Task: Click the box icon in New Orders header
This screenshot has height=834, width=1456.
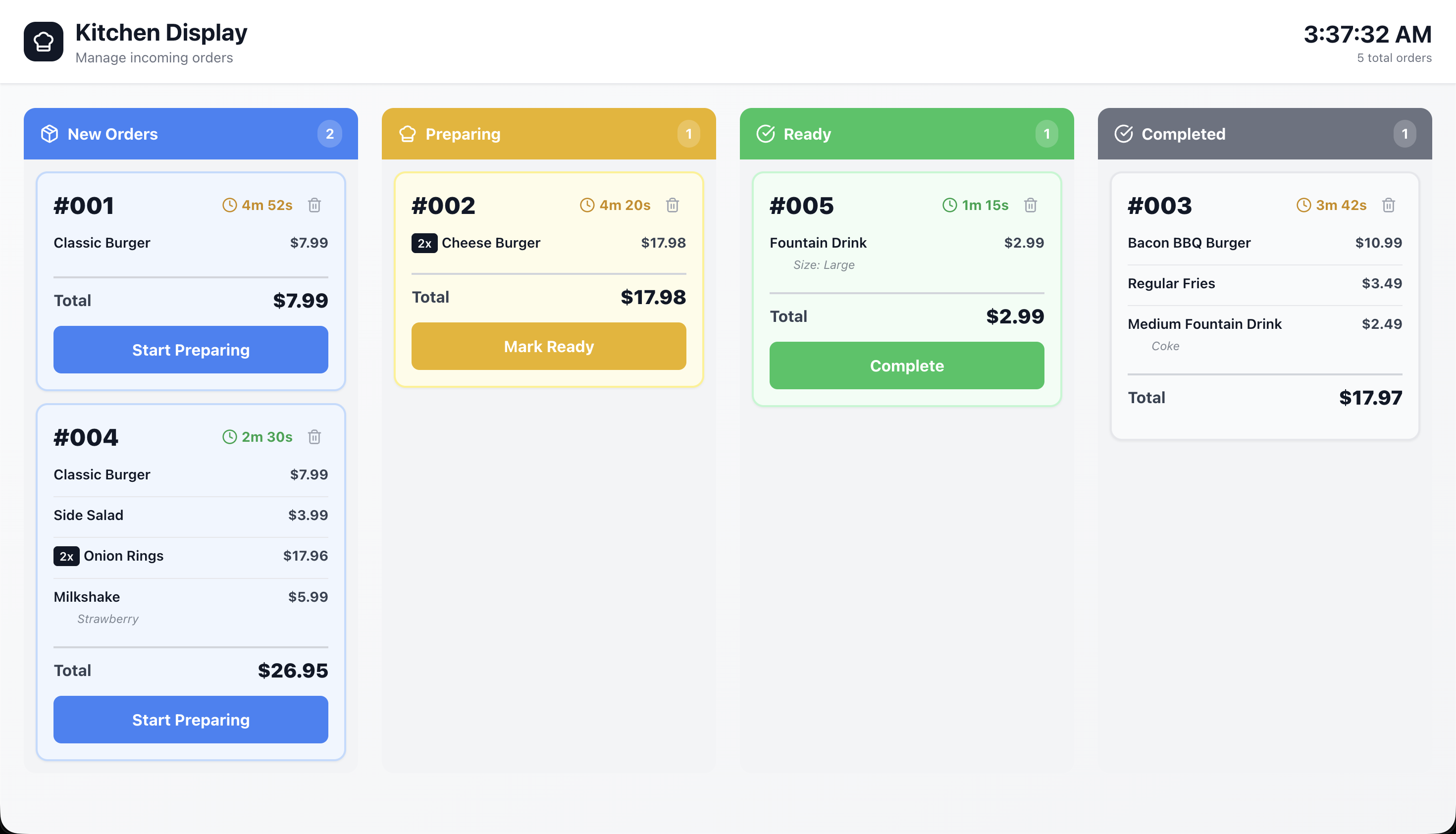Action: pyautogui.click(x=49, y=134)
